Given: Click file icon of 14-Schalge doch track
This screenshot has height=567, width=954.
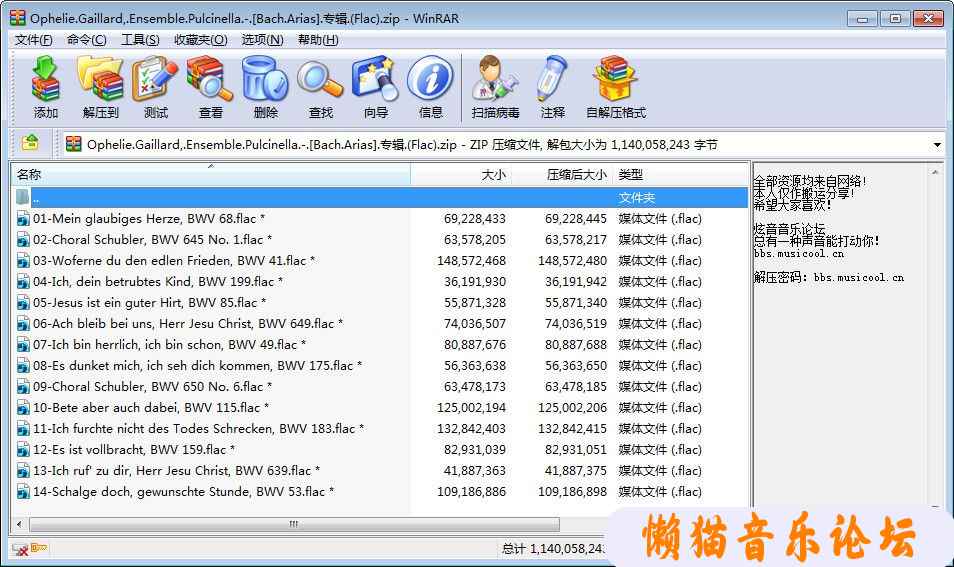Looking at the screenshot, I should [23, 492].
